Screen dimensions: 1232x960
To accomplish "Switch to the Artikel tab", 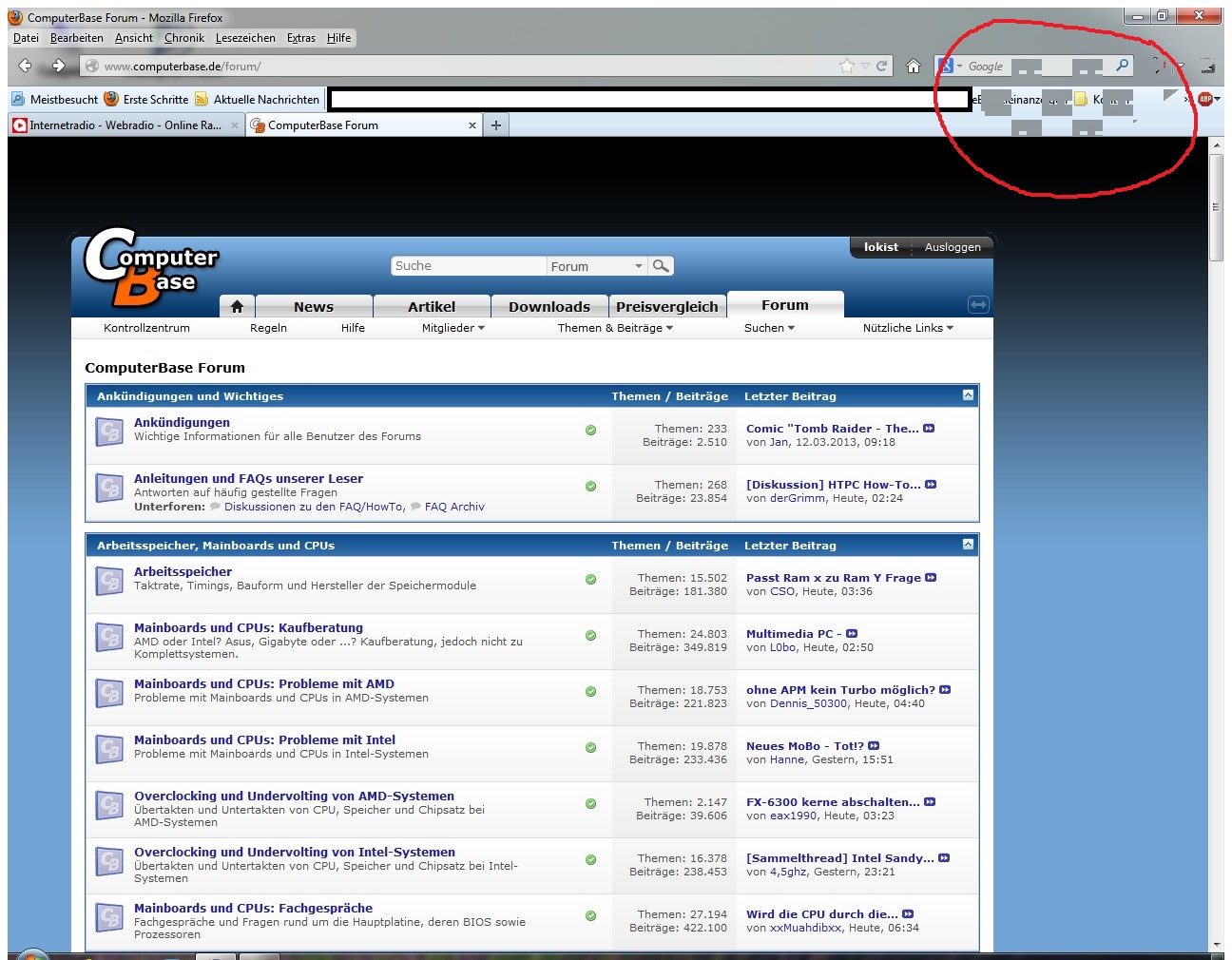I will pos(432,307).
